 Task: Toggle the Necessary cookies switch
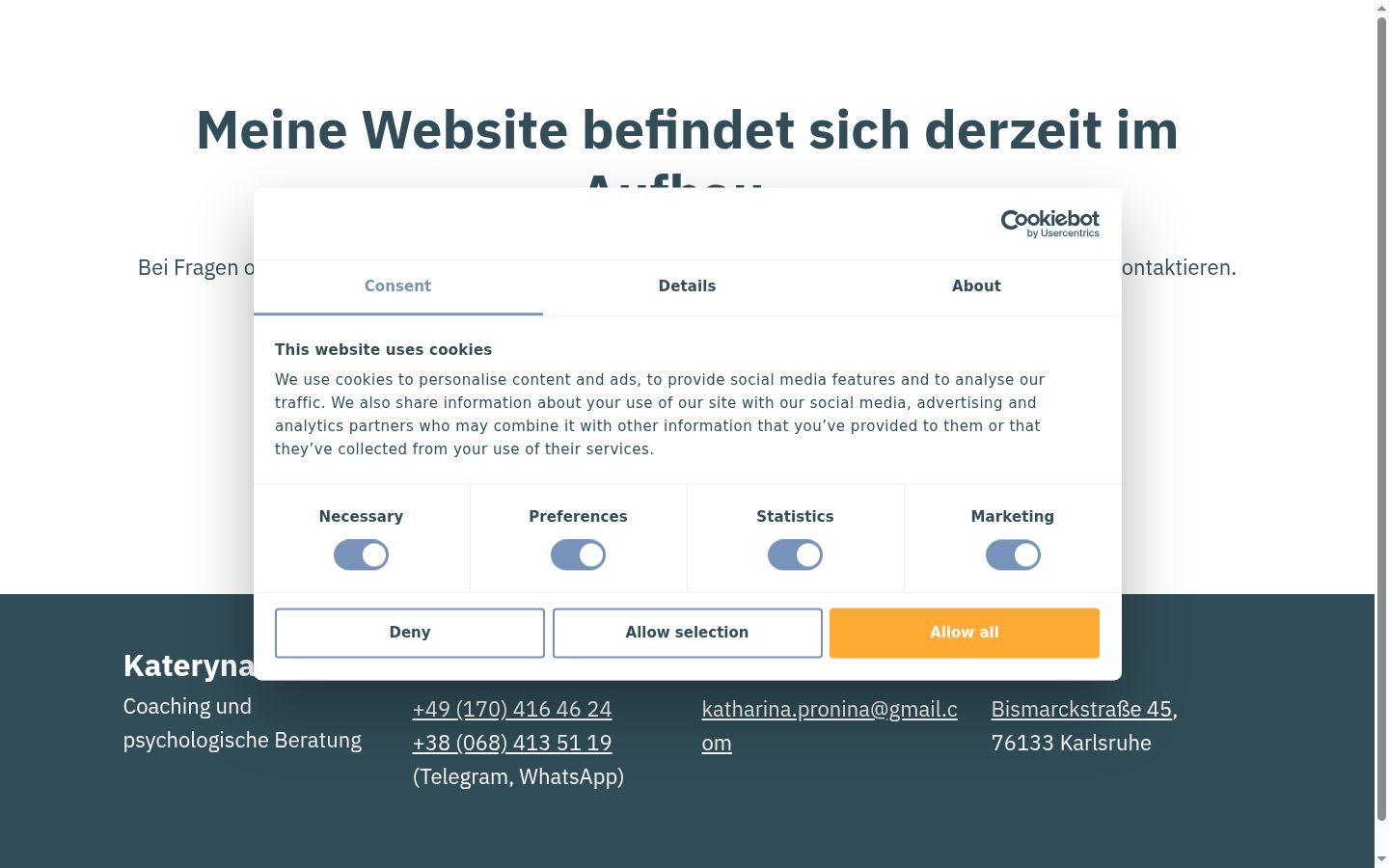(x=361, y=555)
